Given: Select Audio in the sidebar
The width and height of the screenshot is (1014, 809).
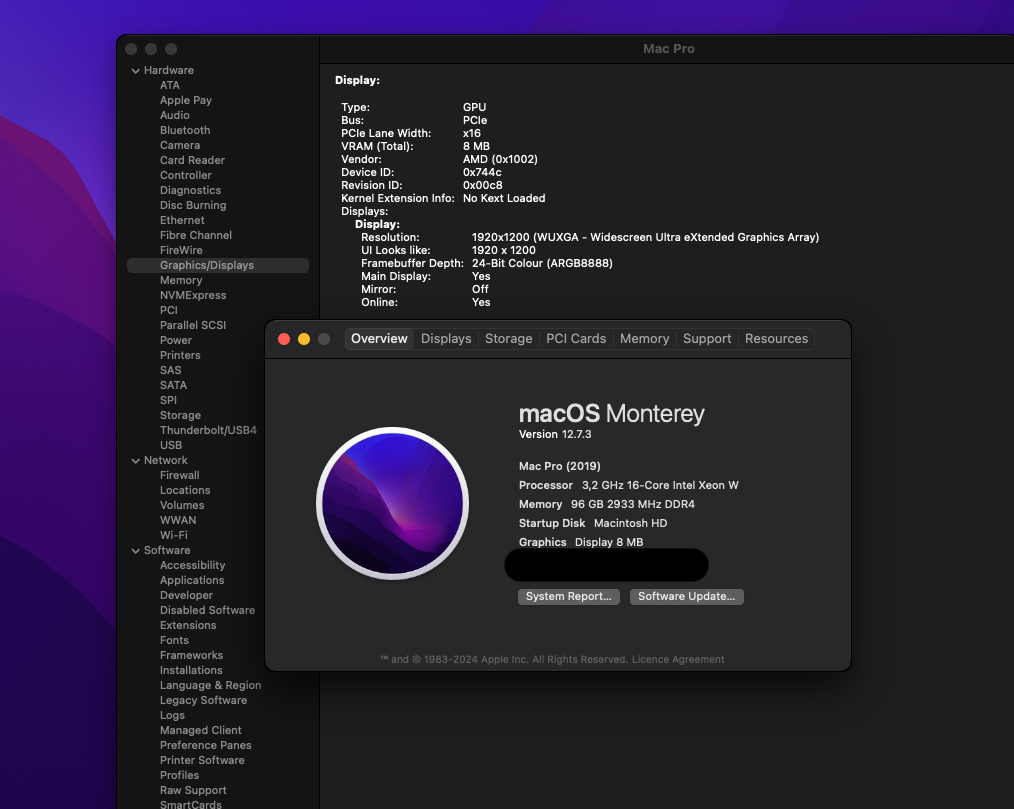Looking at the screenshot, I should click(x=175, y=115).
